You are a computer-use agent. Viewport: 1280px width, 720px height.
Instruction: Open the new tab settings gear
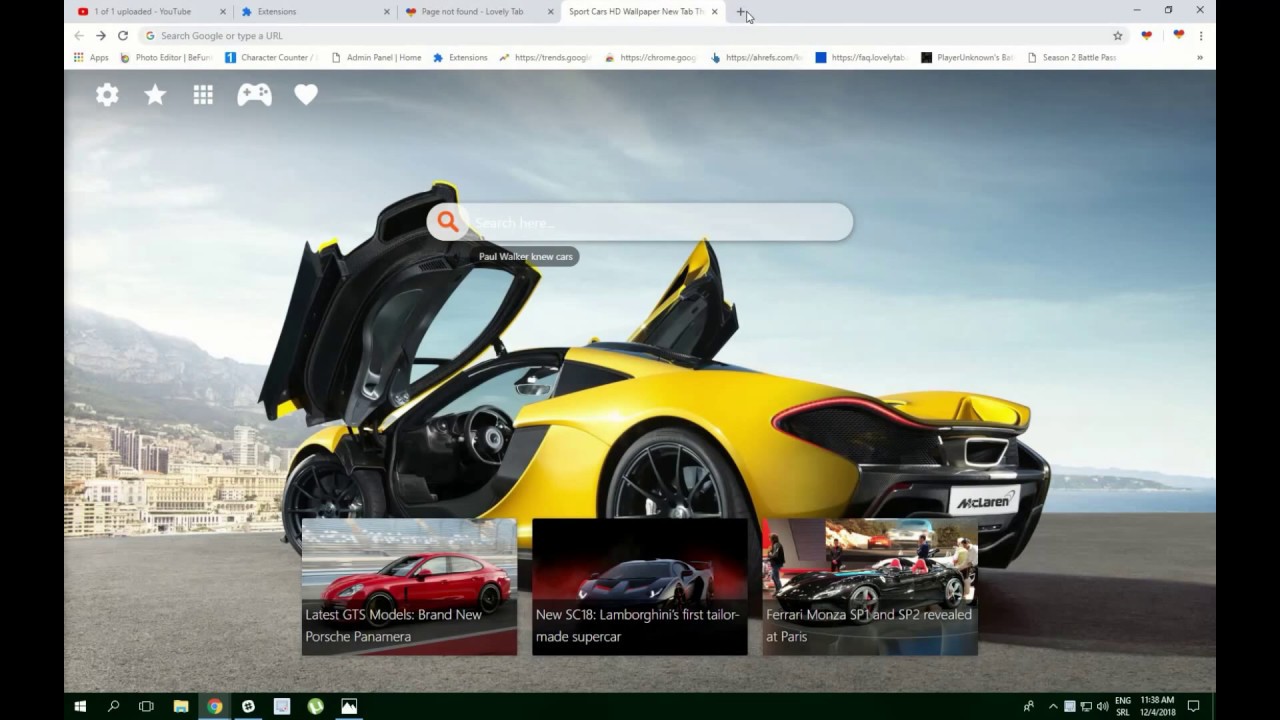[x=107, y=95]
